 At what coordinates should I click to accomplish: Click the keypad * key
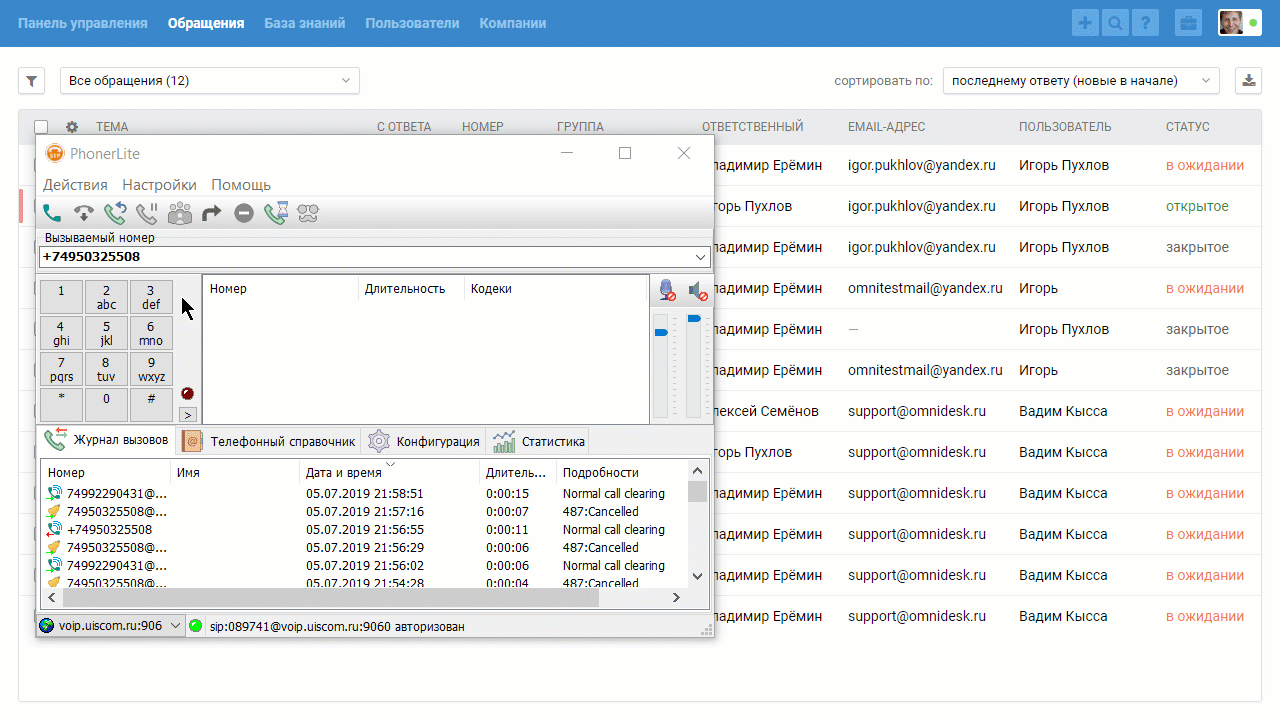tap(61, 405)
